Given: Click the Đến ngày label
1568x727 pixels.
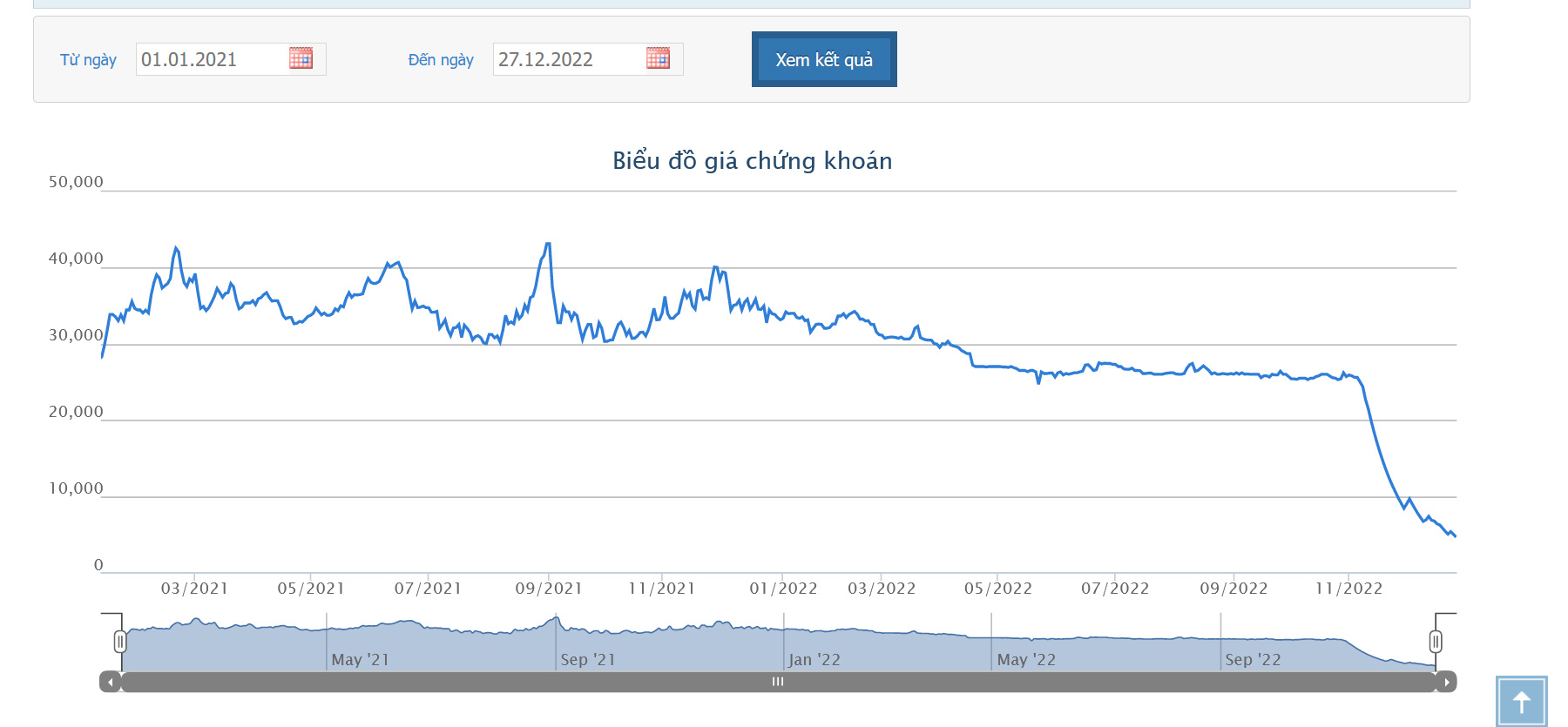Looking at the screenshot, I should coord(441,60).
